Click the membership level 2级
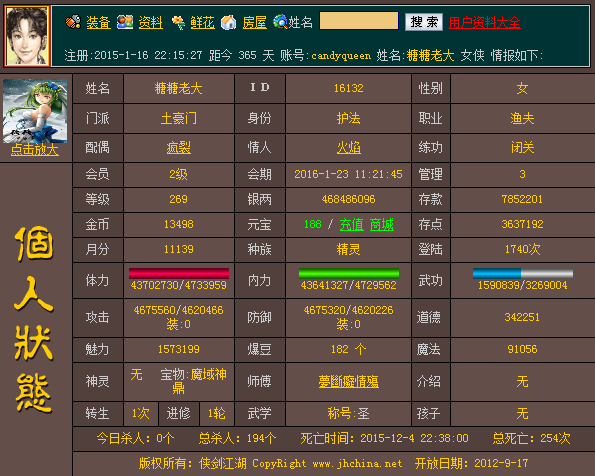Viewport: 595px width, 476px height. (179, 174)
